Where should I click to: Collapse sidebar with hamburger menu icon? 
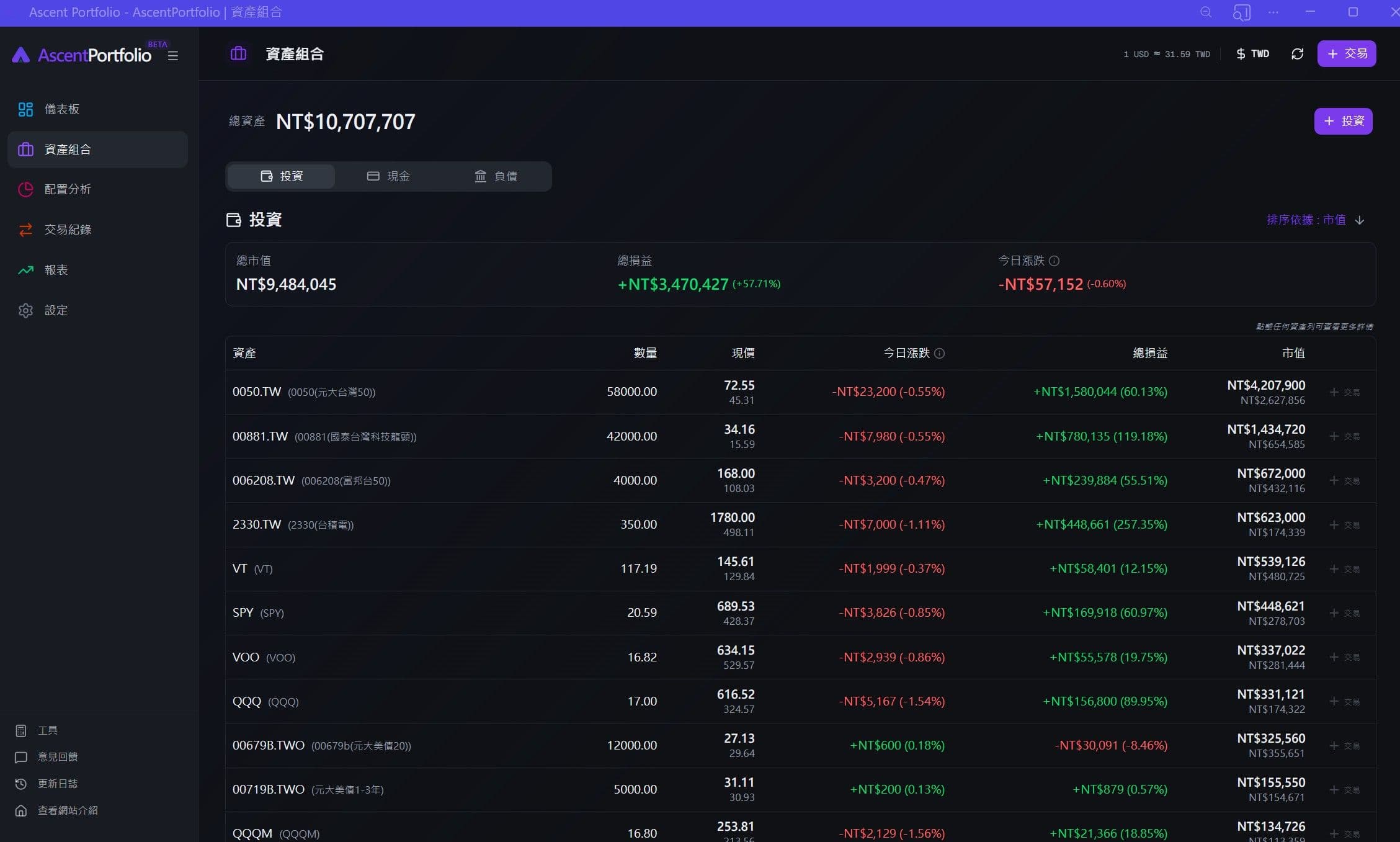click(173, 56)
